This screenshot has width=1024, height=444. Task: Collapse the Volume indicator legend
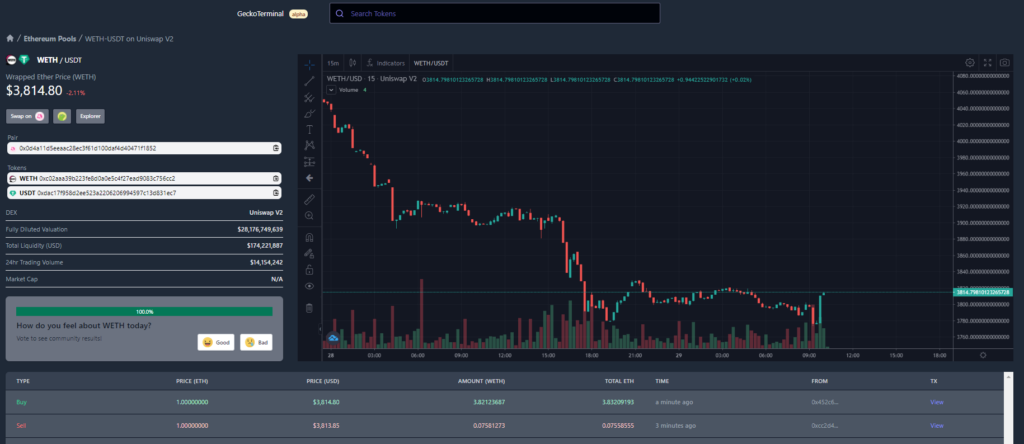tap(331, 89)
